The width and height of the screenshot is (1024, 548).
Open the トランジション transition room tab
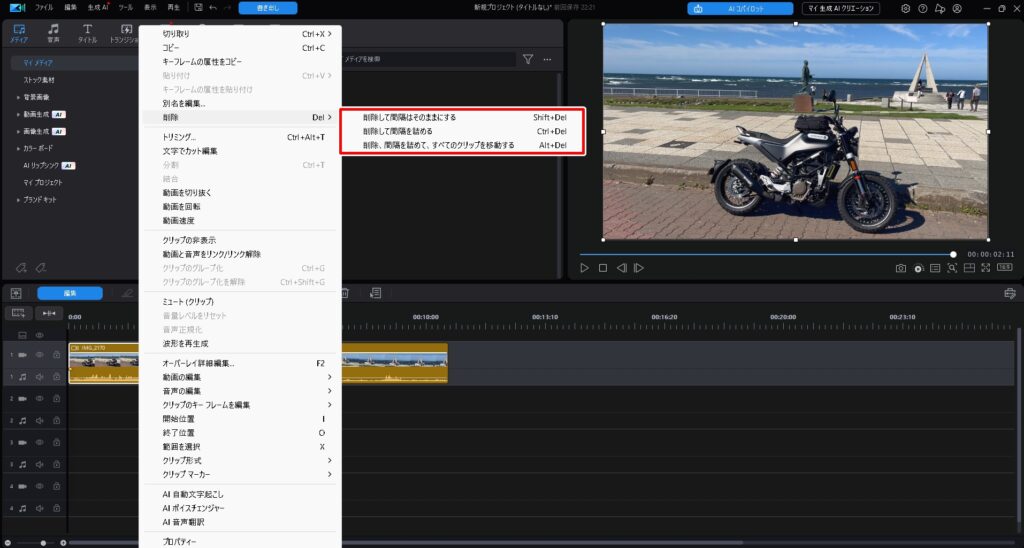125,33
